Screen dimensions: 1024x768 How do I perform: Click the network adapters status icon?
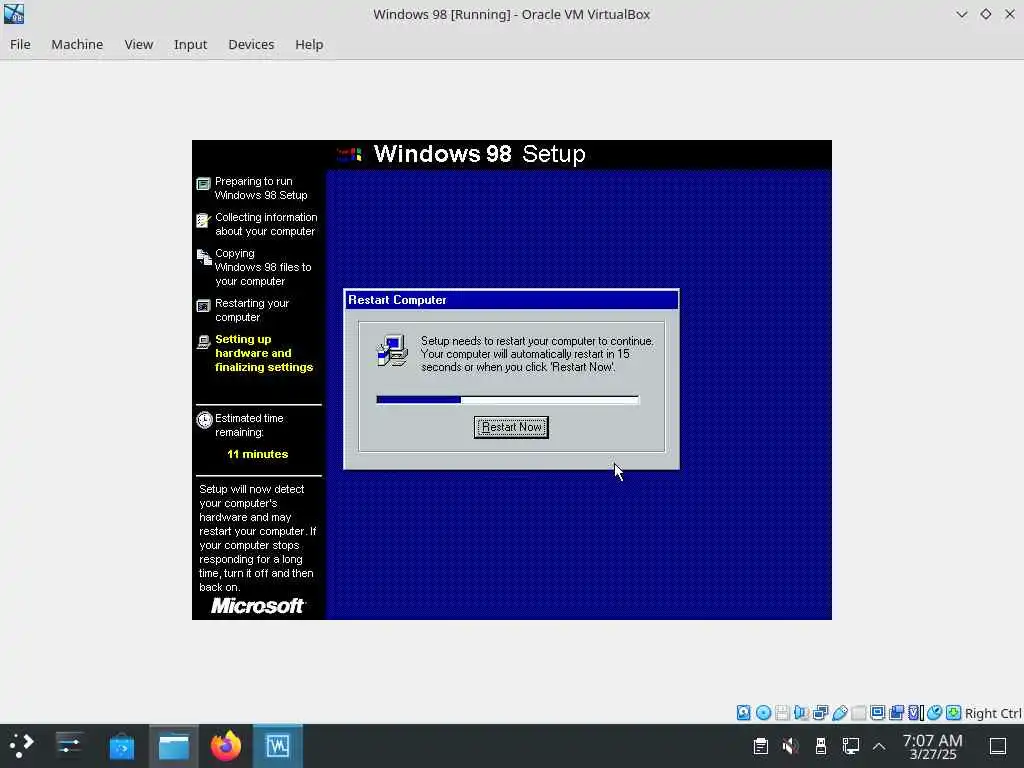click(820, 712)
